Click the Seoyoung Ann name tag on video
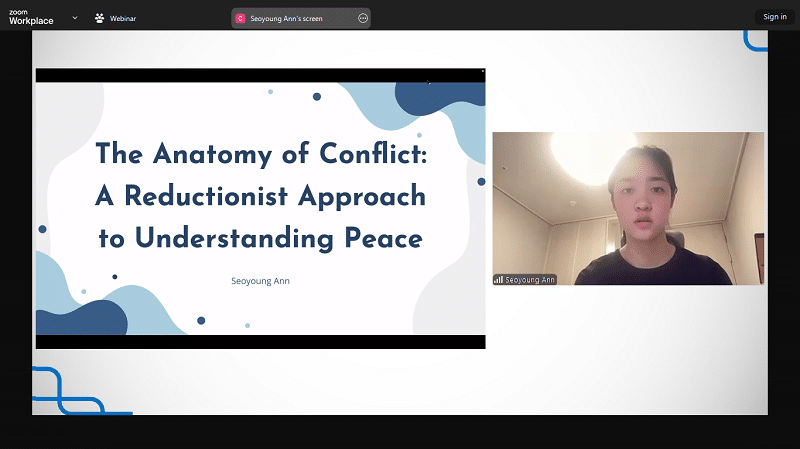Image resolution: width=800 pixels, height=449 pixels. pyautogui.click(x=530, y=280)
